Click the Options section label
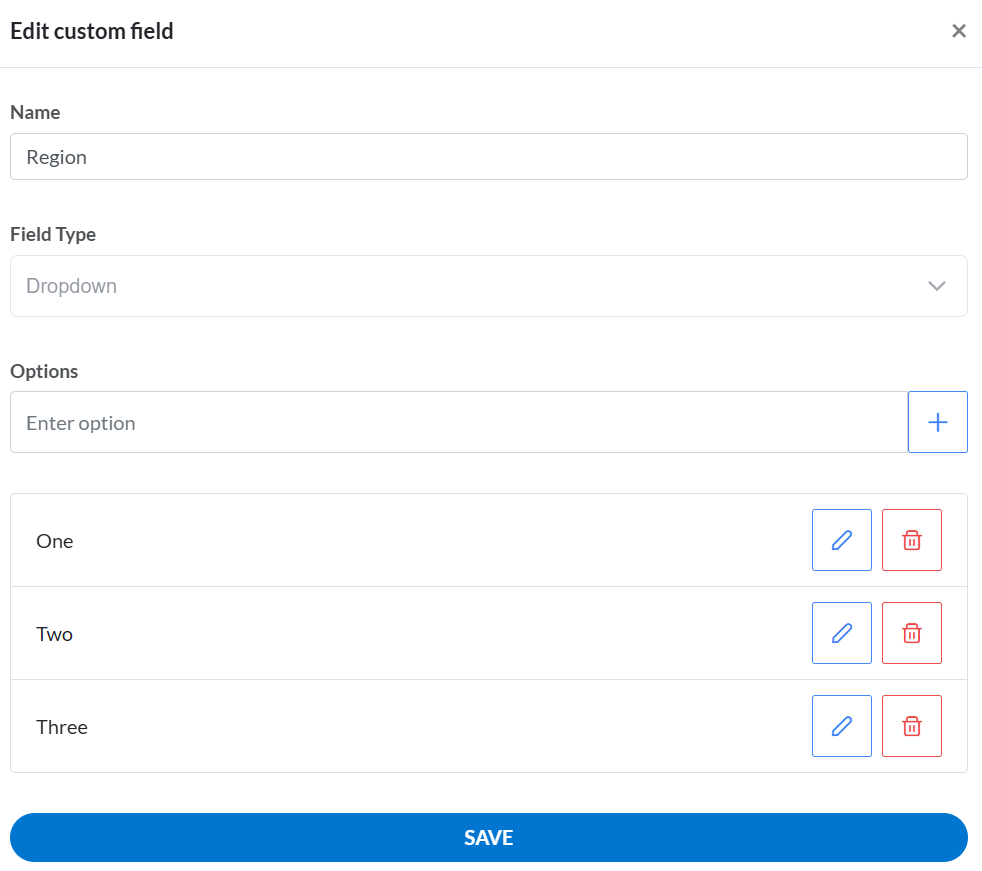Screen dimensions: 982x871 click(44, 371)
